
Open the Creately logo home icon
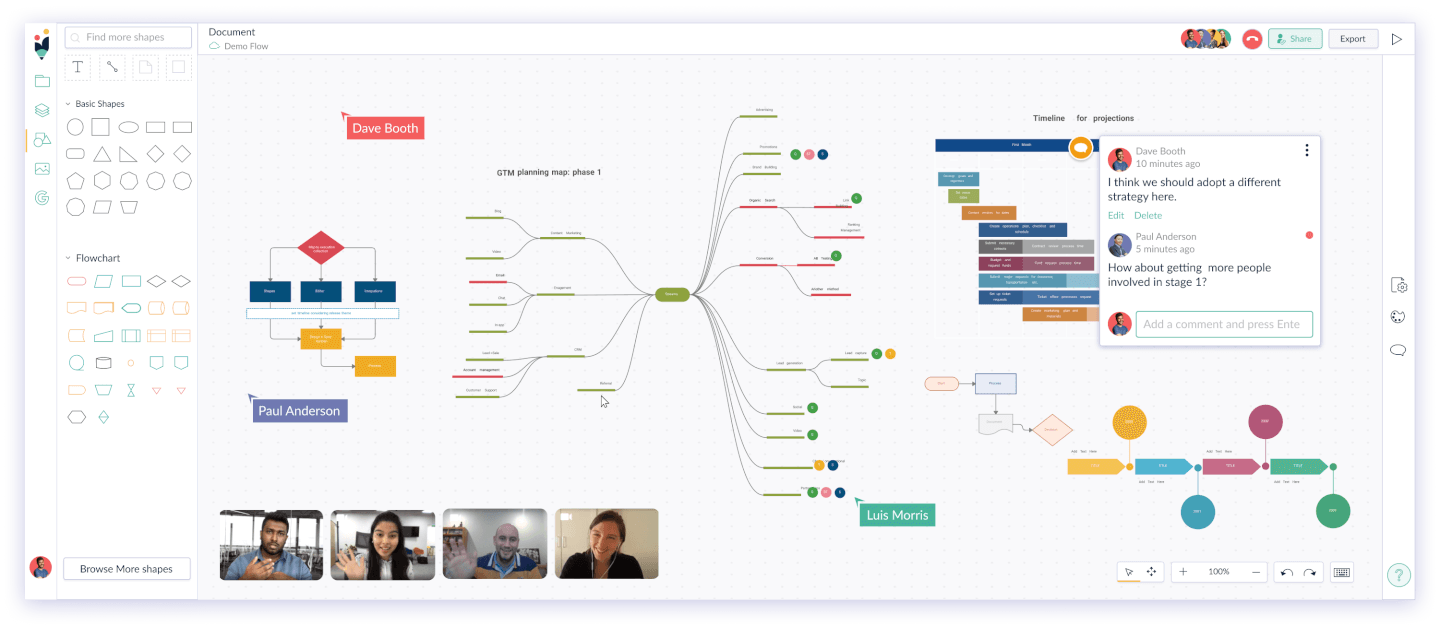[x=41, y=45]
